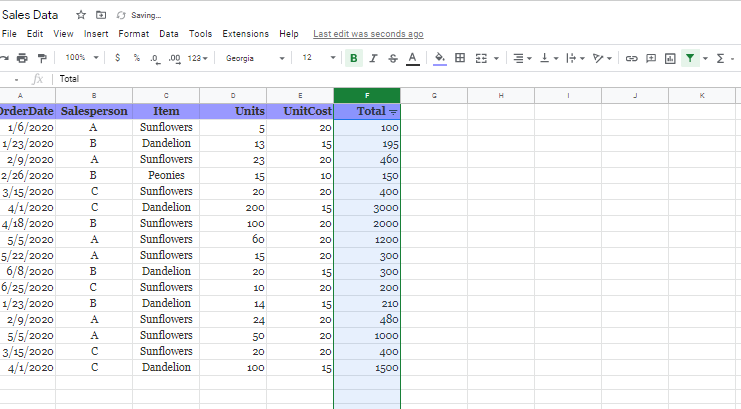This screenshot has height=409, width=741.
Task: Click the Sales Data document title
Action: point(30,15)
